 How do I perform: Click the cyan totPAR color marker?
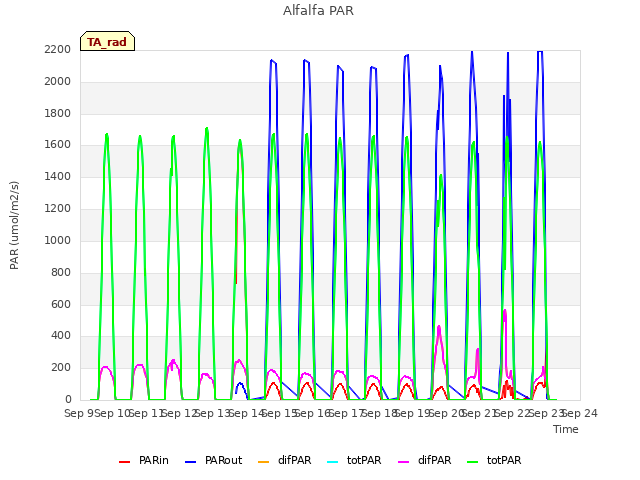tap(333, 462)
